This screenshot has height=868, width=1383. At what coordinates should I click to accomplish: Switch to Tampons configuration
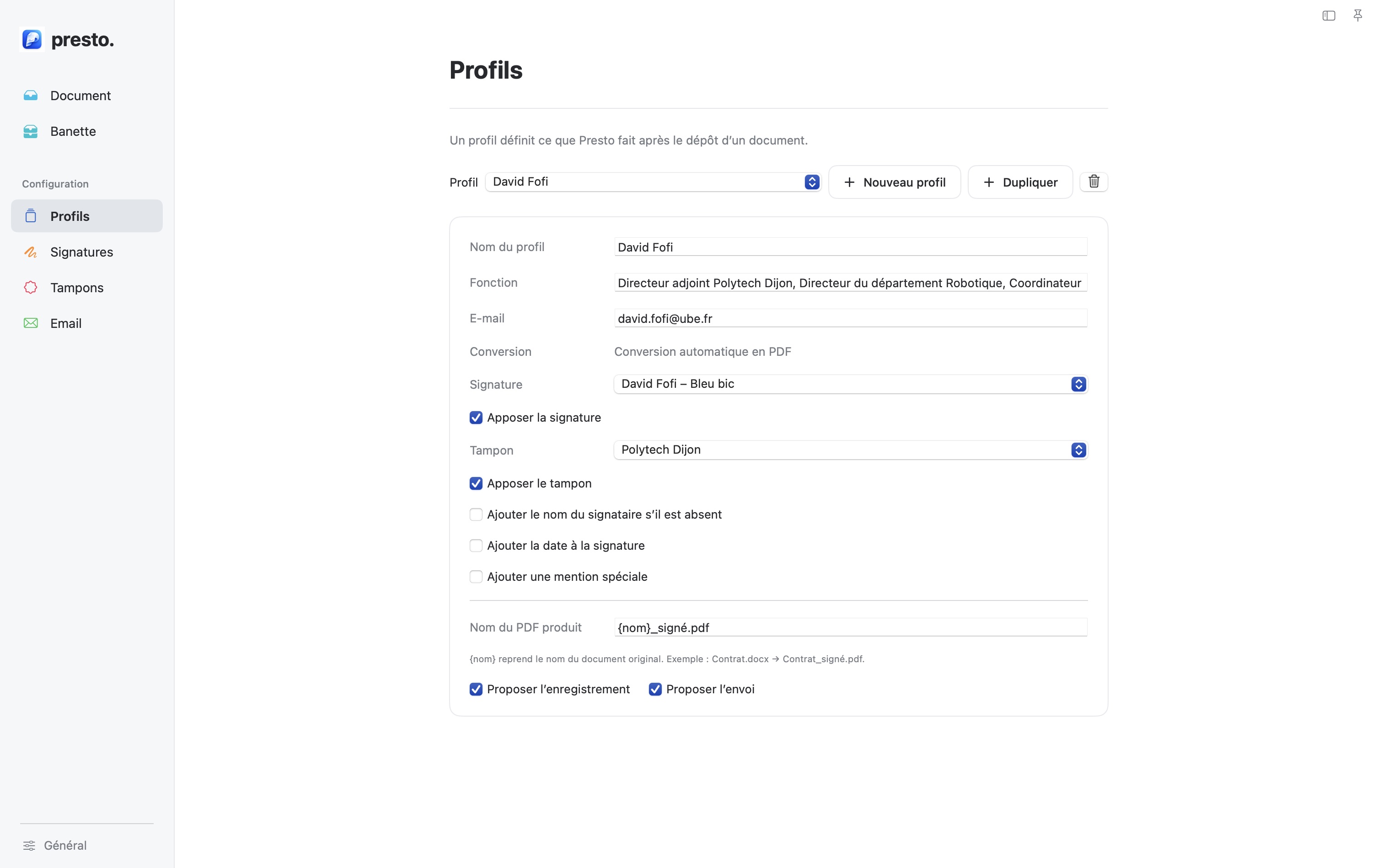coord(87,288)
